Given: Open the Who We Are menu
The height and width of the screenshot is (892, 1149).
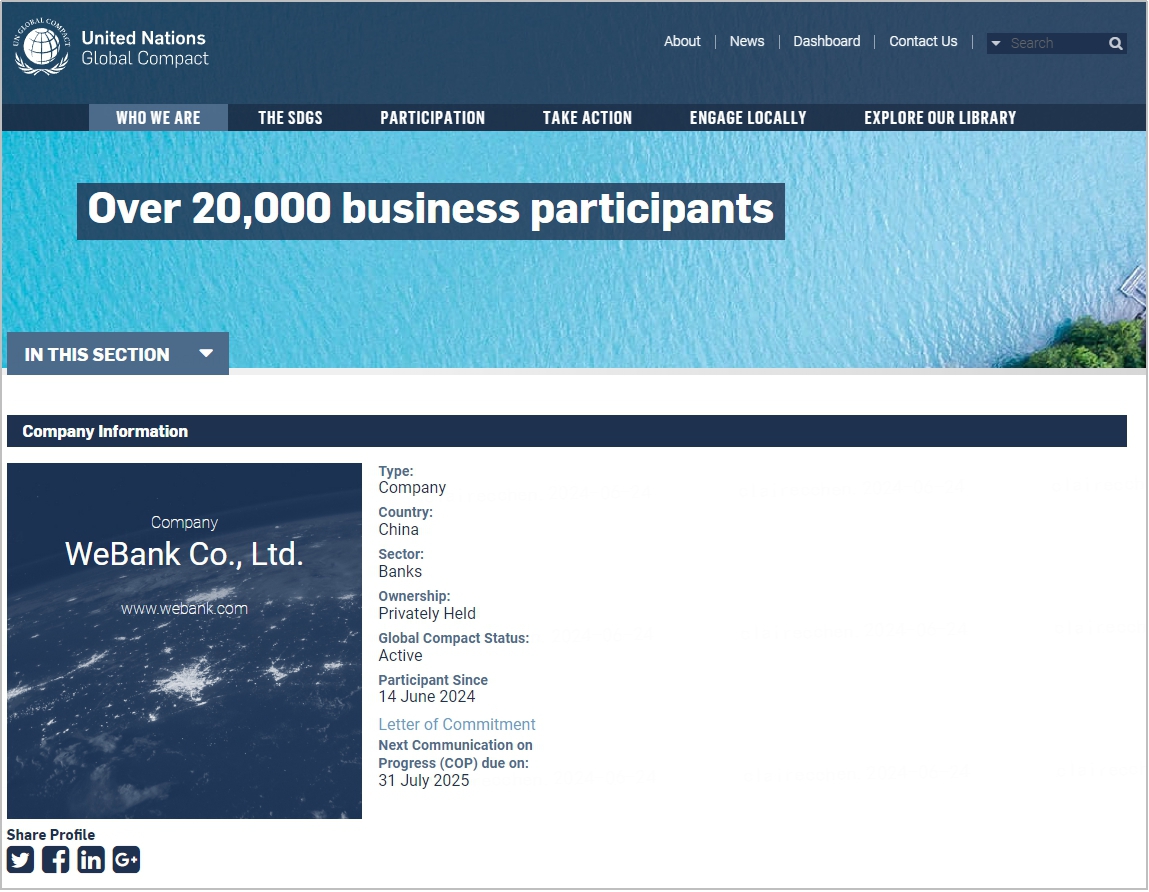Looking at the screenshot, I should pos(158,118).
